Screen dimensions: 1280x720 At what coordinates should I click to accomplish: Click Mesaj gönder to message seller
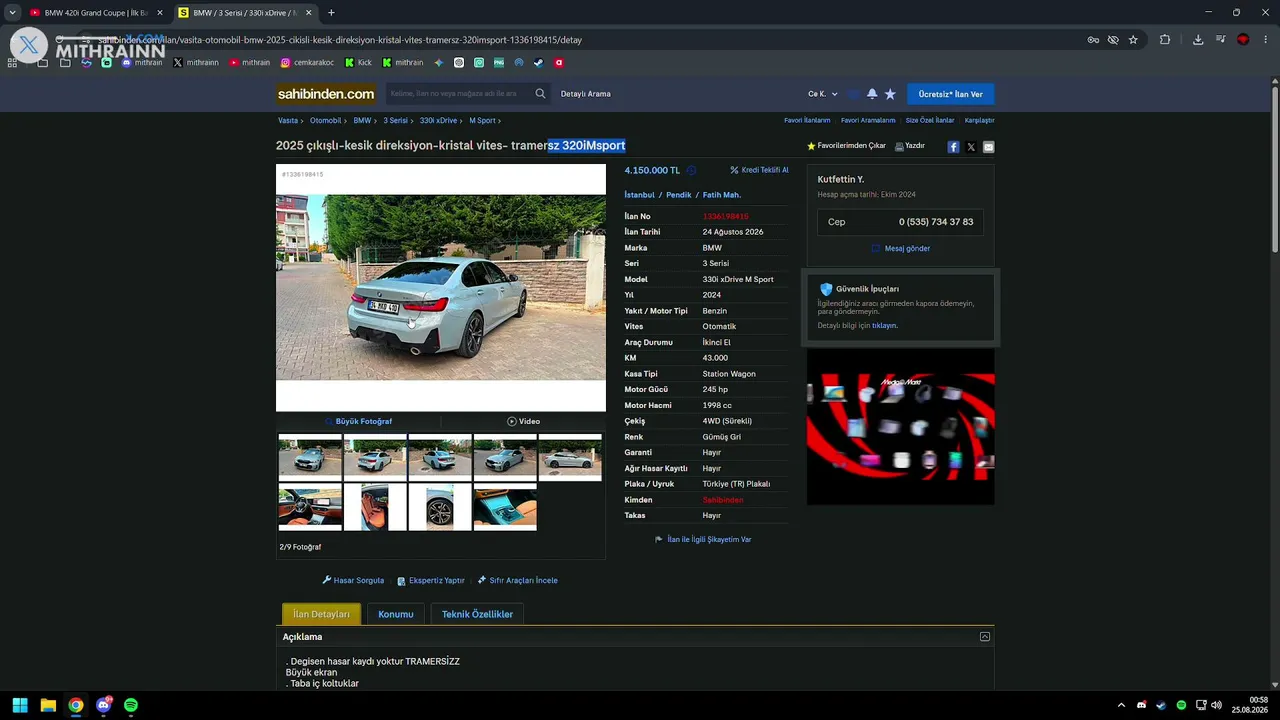coord(900,248)
